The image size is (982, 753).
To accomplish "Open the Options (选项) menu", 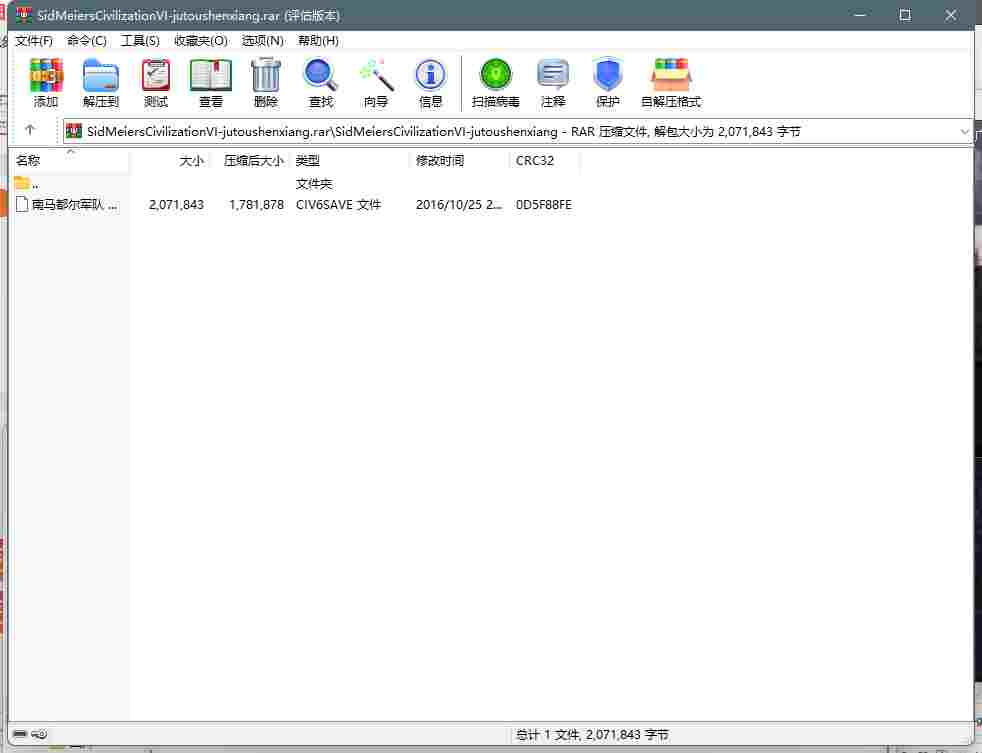I will coord(262,41).
